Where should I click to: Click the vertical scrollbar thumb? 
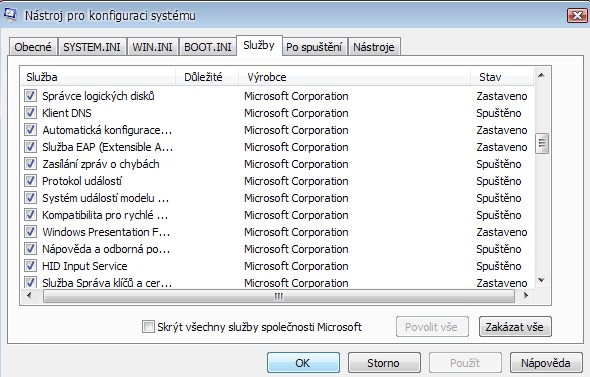pyautogui.click(x=542, y=143)
